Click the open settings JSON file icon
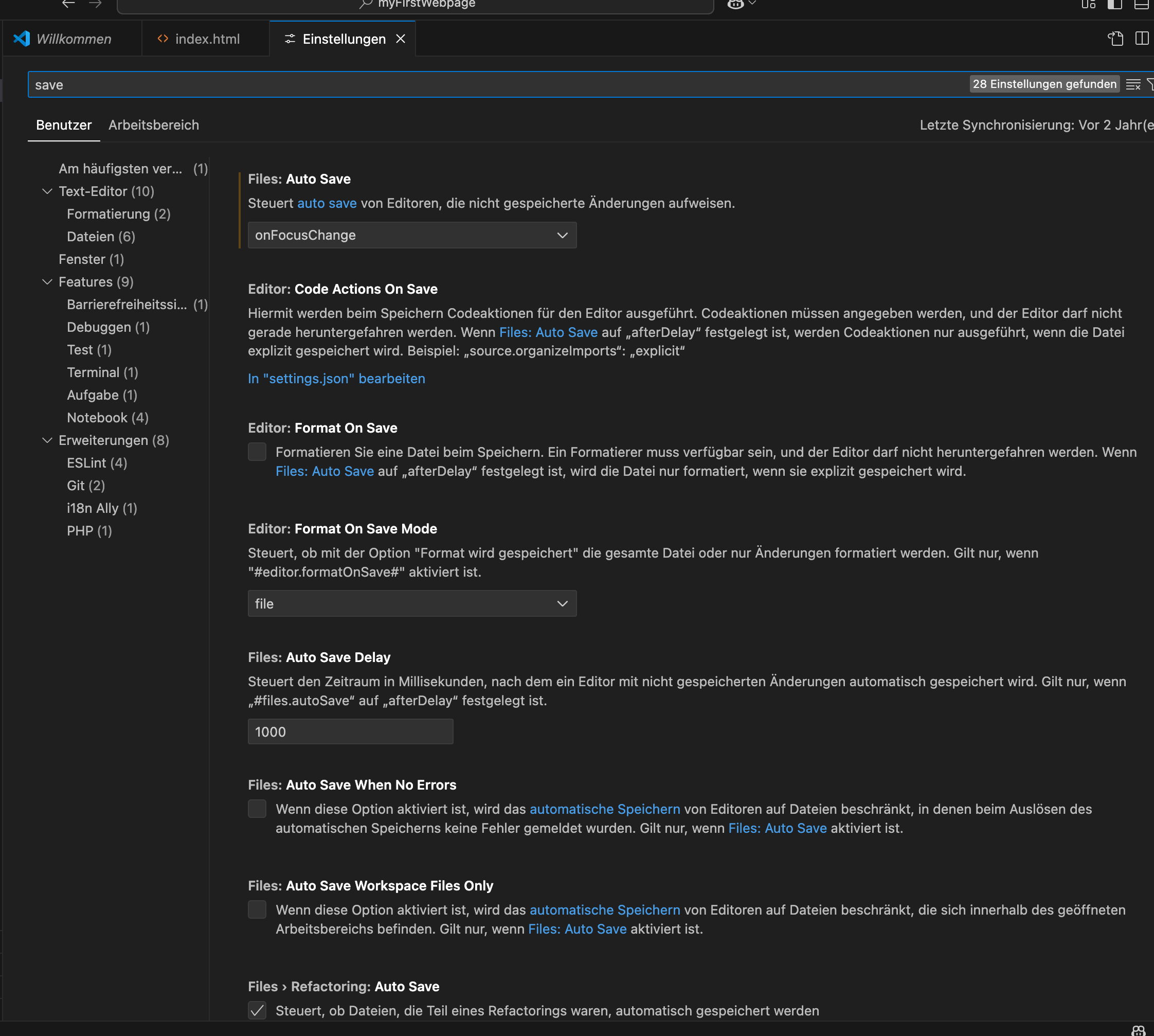Image resolution: width=1154 pixels, height=1036 pixels. pos(1115,39)
